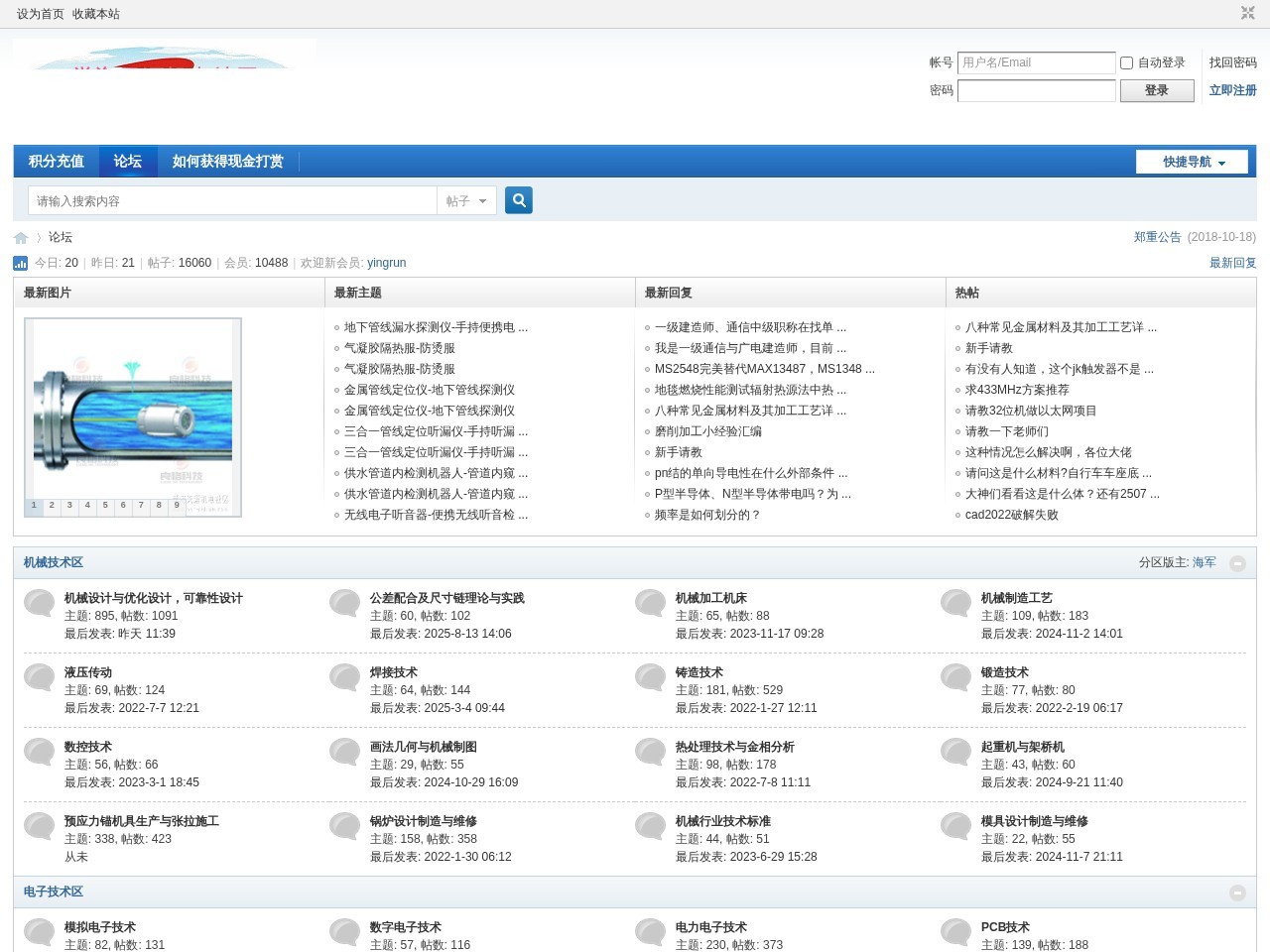Enable the 自动登录 checkbox

point(1126,62)
